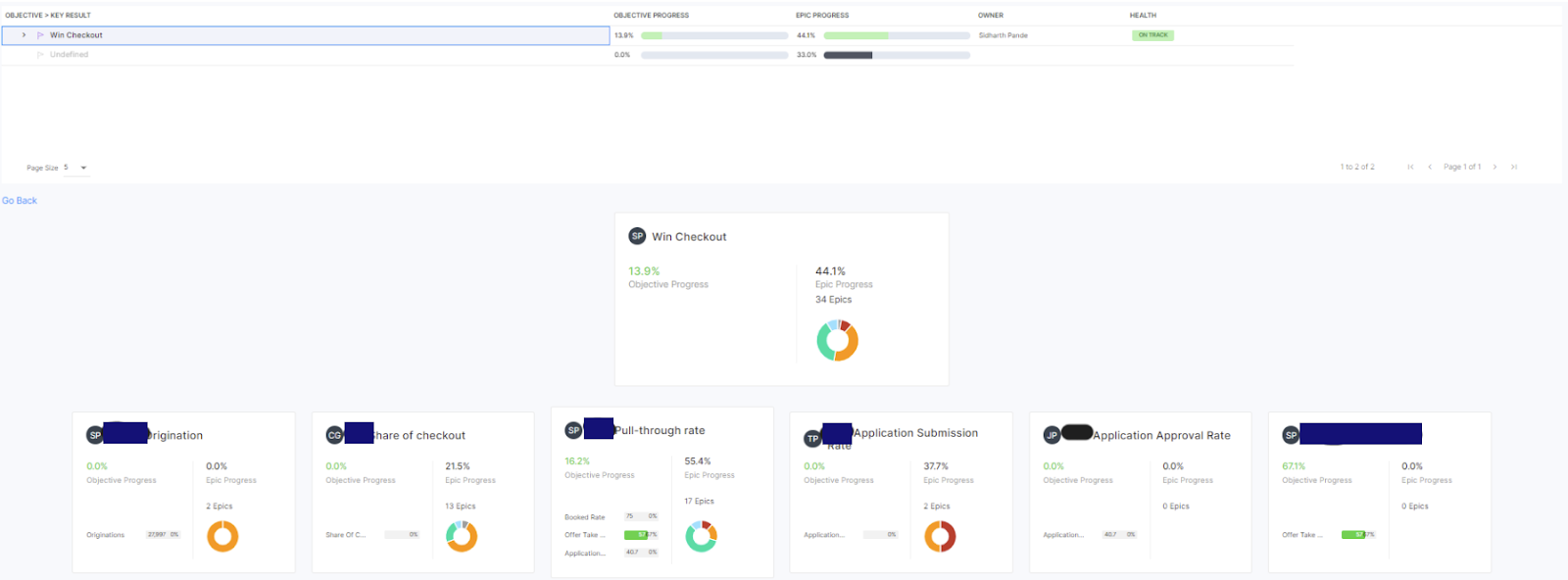The width and height of the screenshot is (1568, 580).
Task: Open the Share of checkout card title
Action: pos(419,436)
